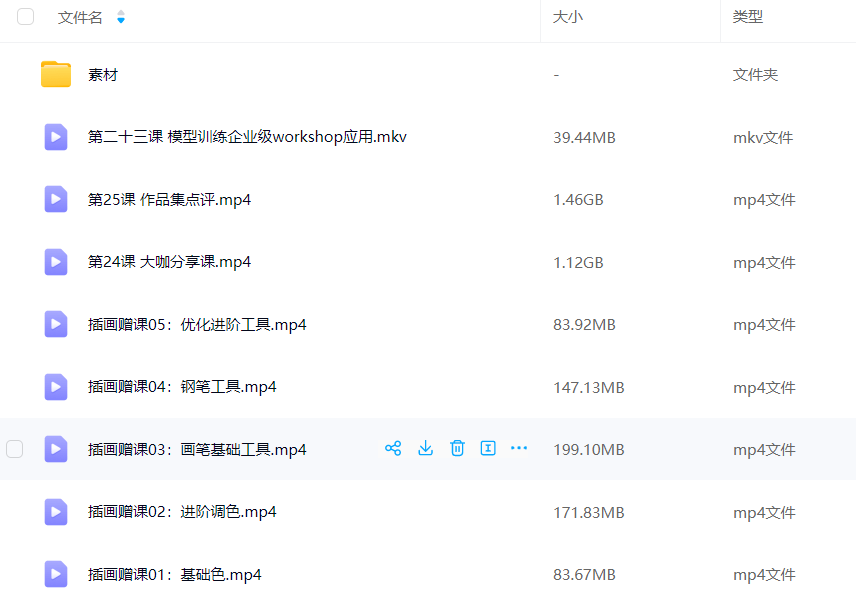Open 插画赠课03：画笔基础工具.mp4 file name
The height and width of the screenshot is (590, 856).
[x=197, y=450]
